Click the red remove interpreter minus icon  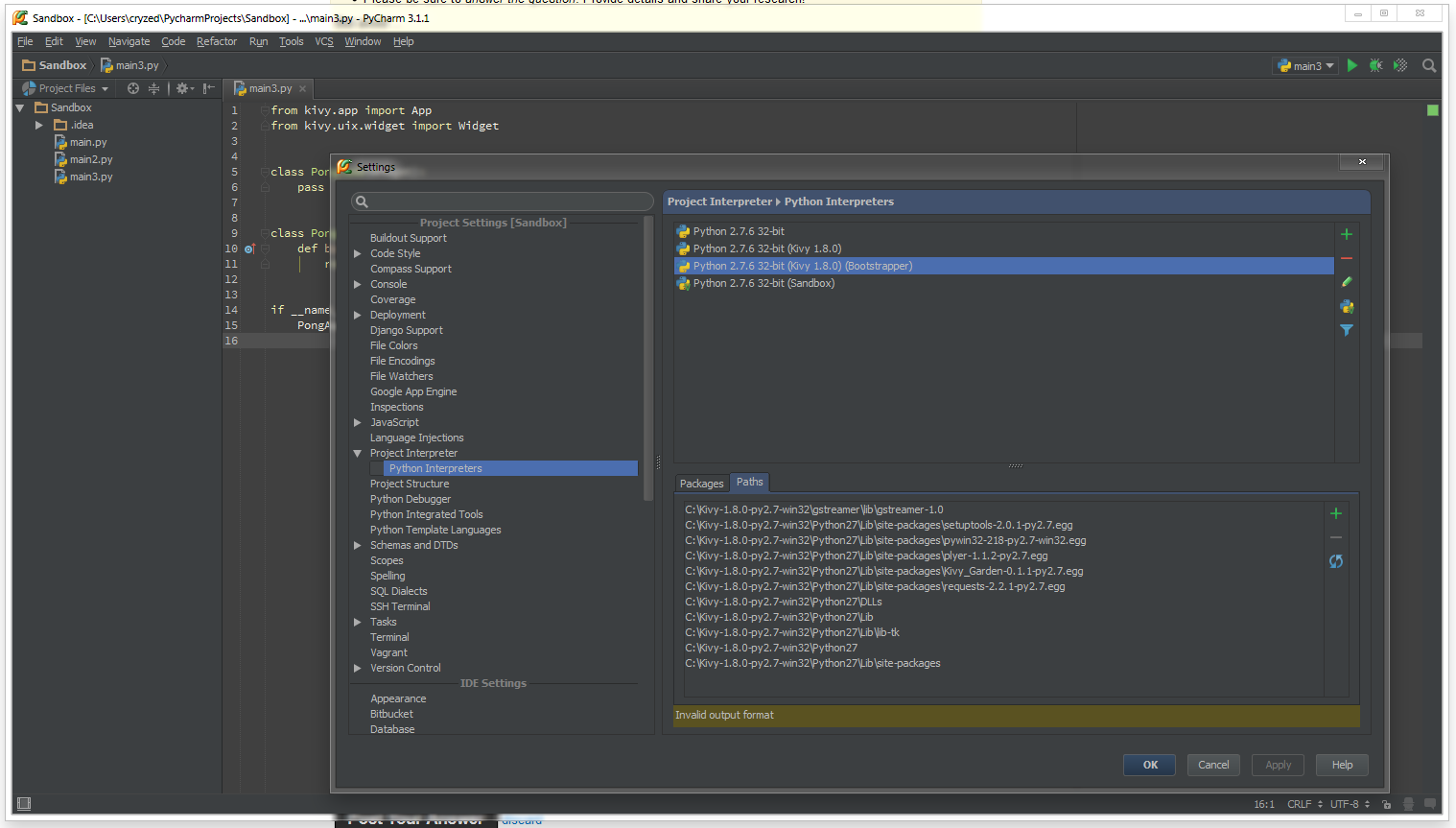pos(1347,258)
